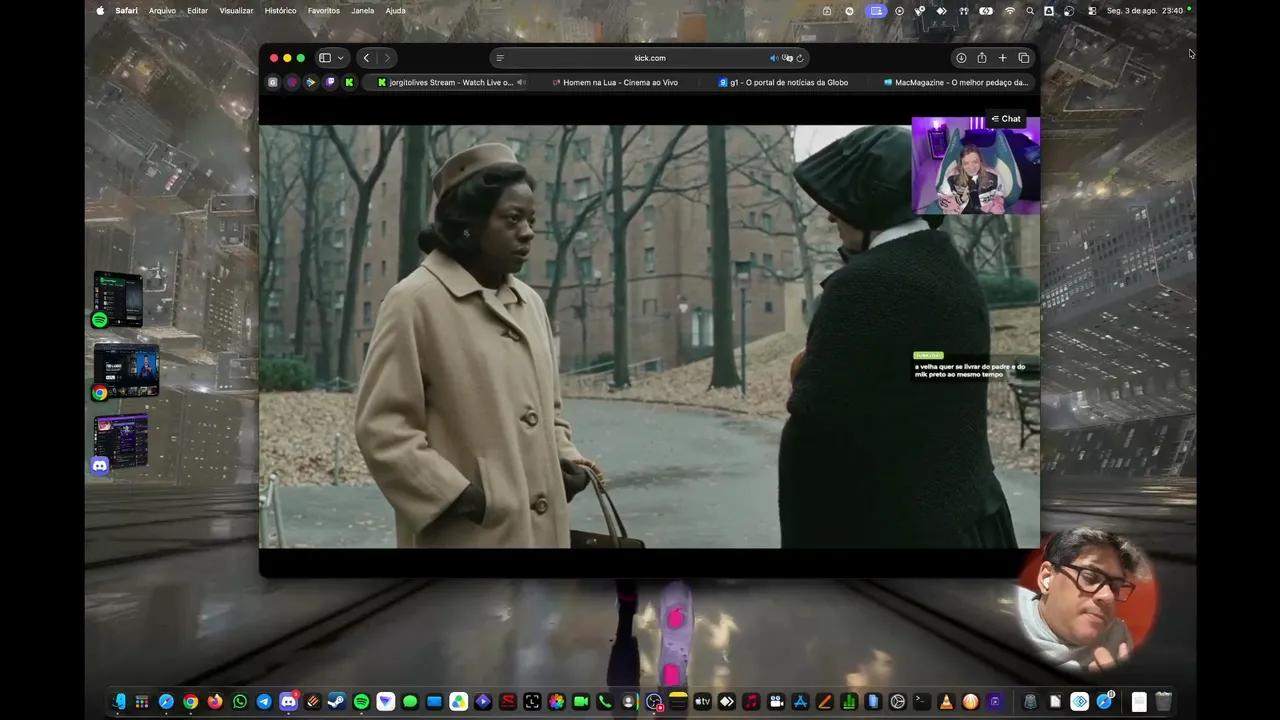Image resolution: width=1280 pixels, height=720 pixels.
Task: Select the Chrome window in Stage Manager
Action: [125, 372]
